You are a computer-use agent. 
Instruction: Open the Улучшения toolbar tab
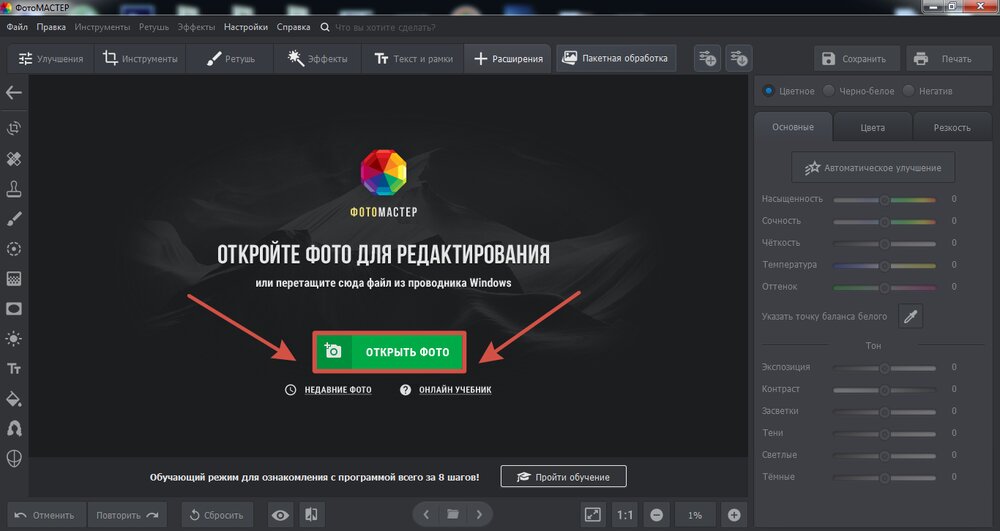[x=51, y=59]
